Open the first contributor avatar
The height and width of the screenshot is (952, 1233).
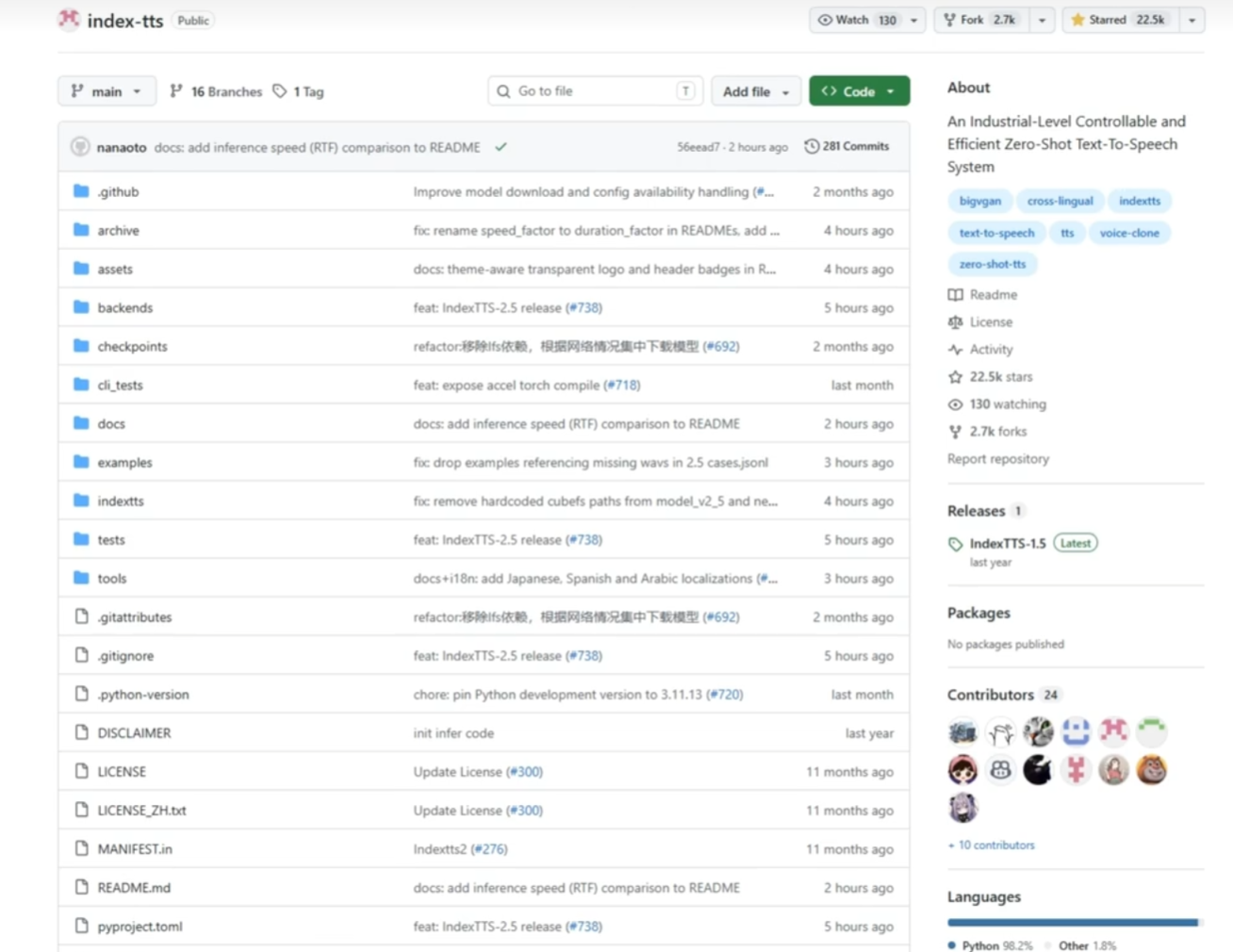(x=962, y=731)
